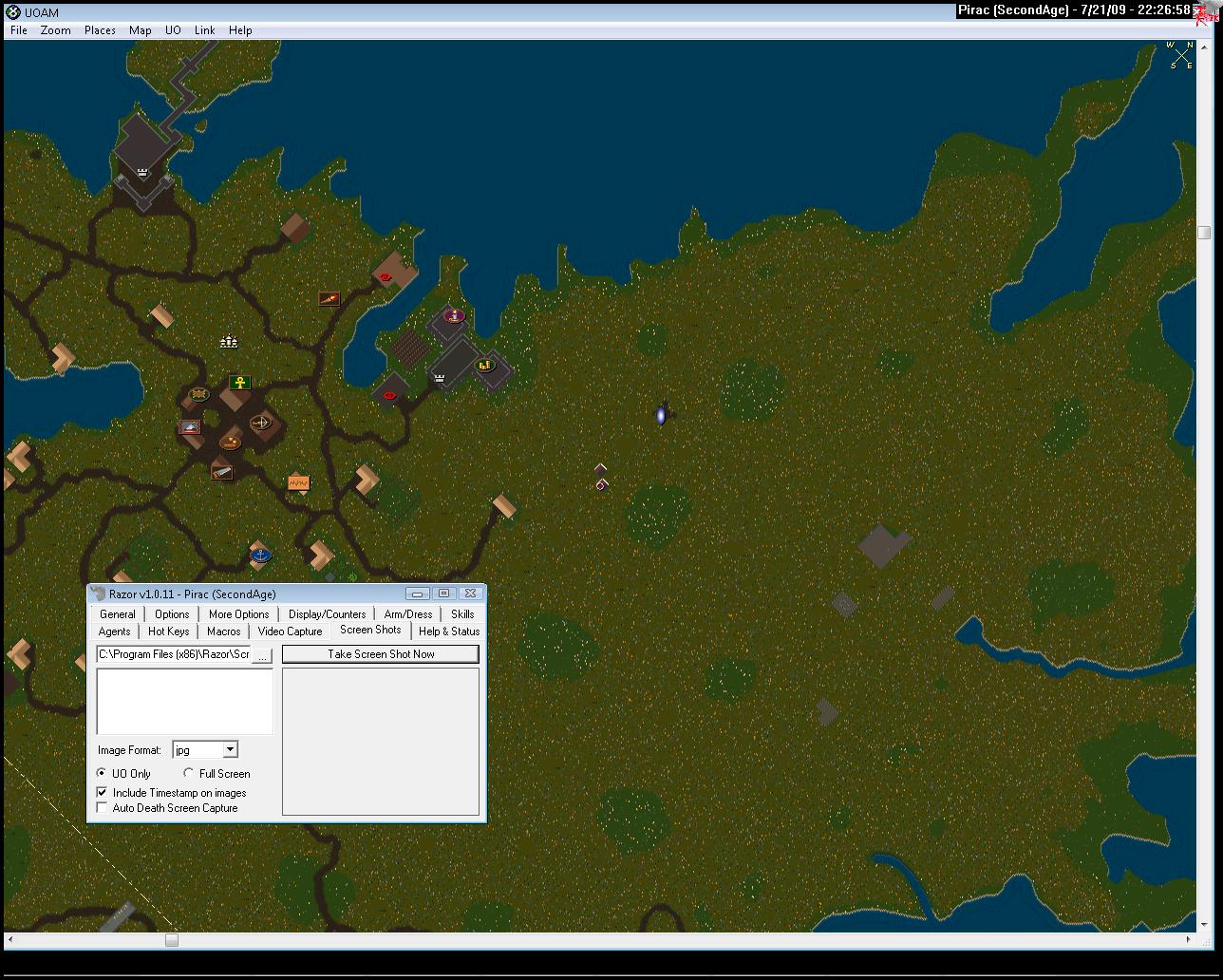
Task: Select the blue anchor dock marker
Action: (260, 554)
